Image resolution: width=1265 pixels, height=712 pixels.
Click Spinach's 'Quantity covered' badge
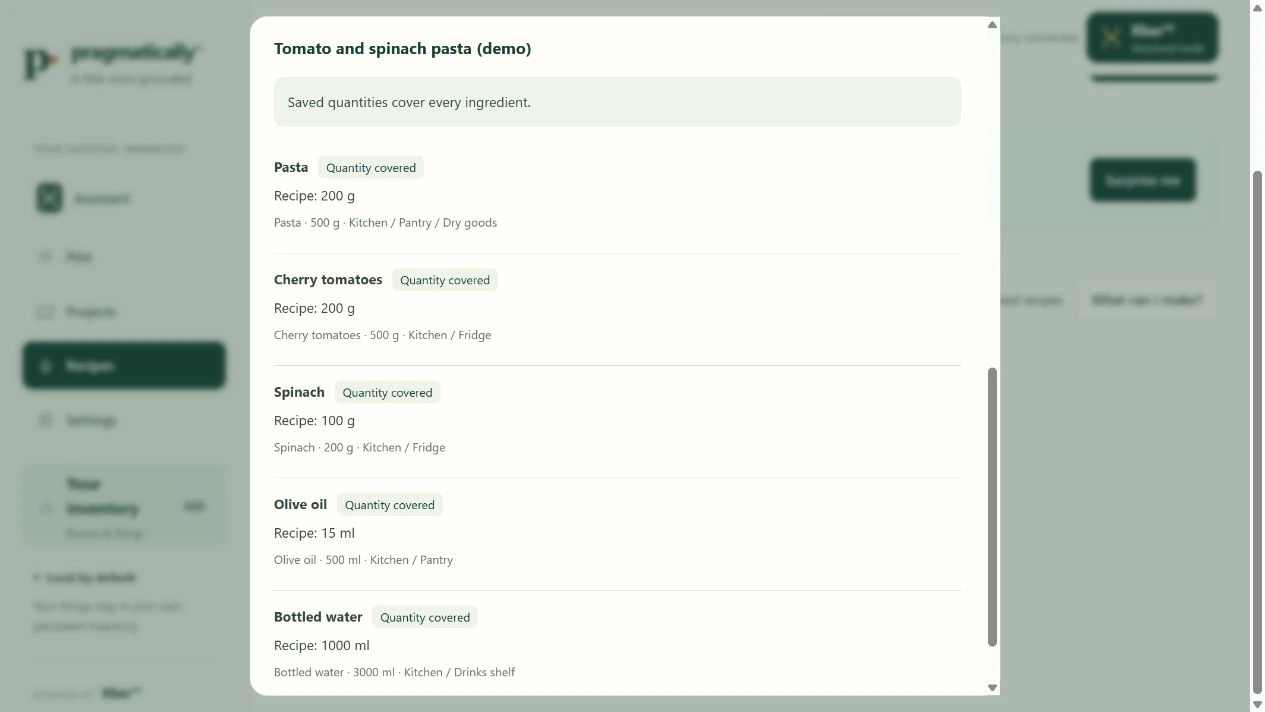click(x=387, y=393)
